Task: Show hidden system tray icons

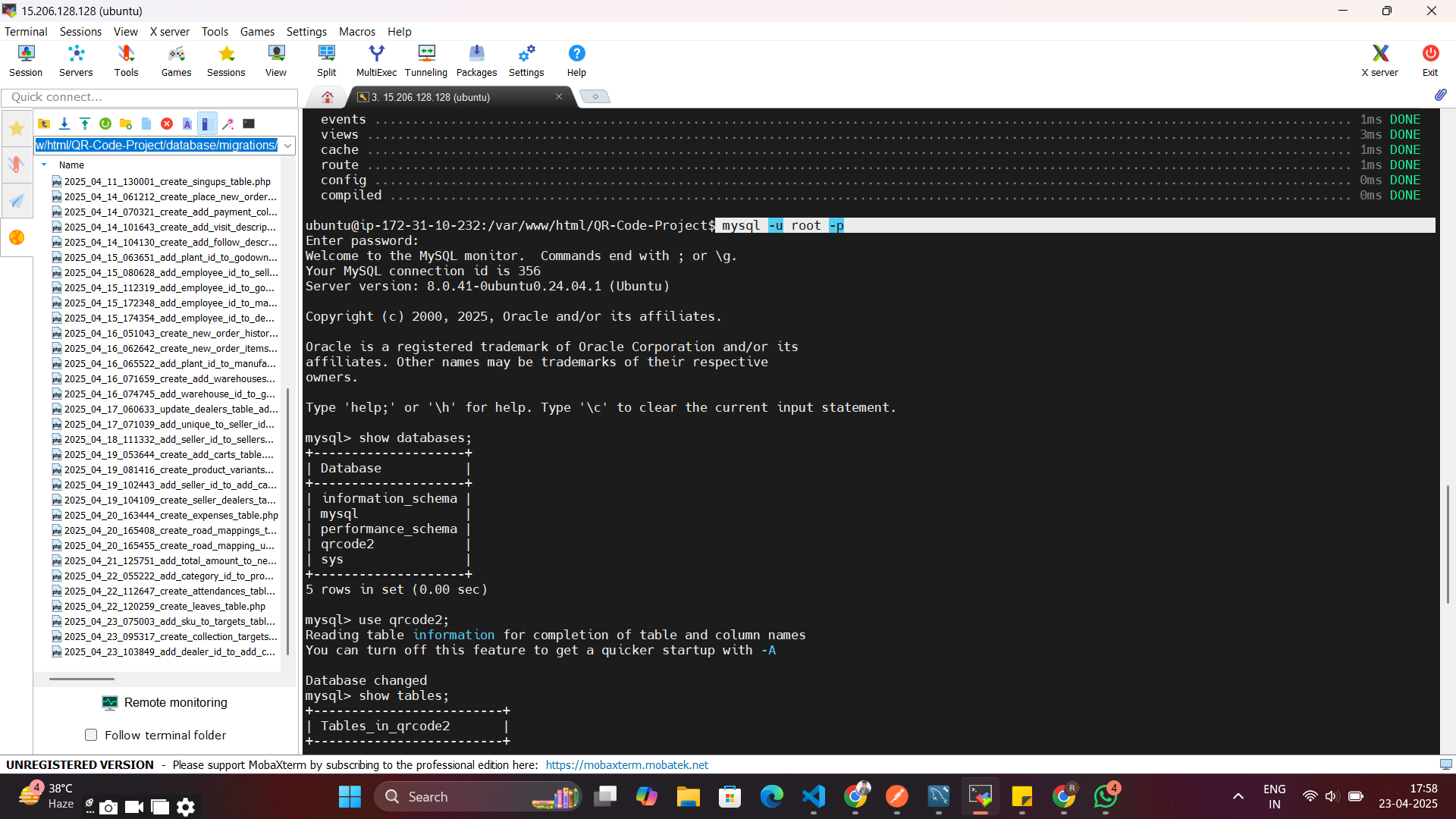Action: coord(1238,796)
